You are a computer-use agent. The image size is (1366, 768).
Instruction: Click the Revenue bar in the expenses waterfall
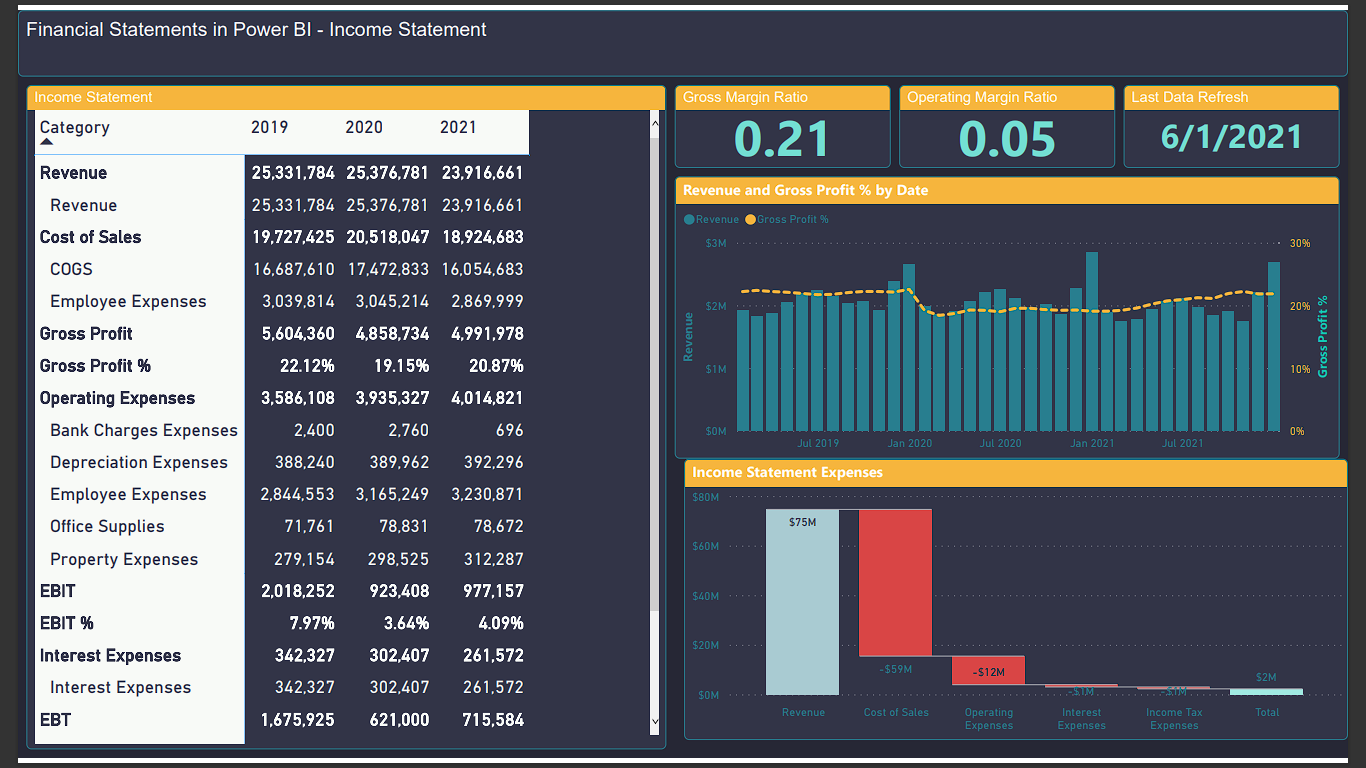click(803, 600)
